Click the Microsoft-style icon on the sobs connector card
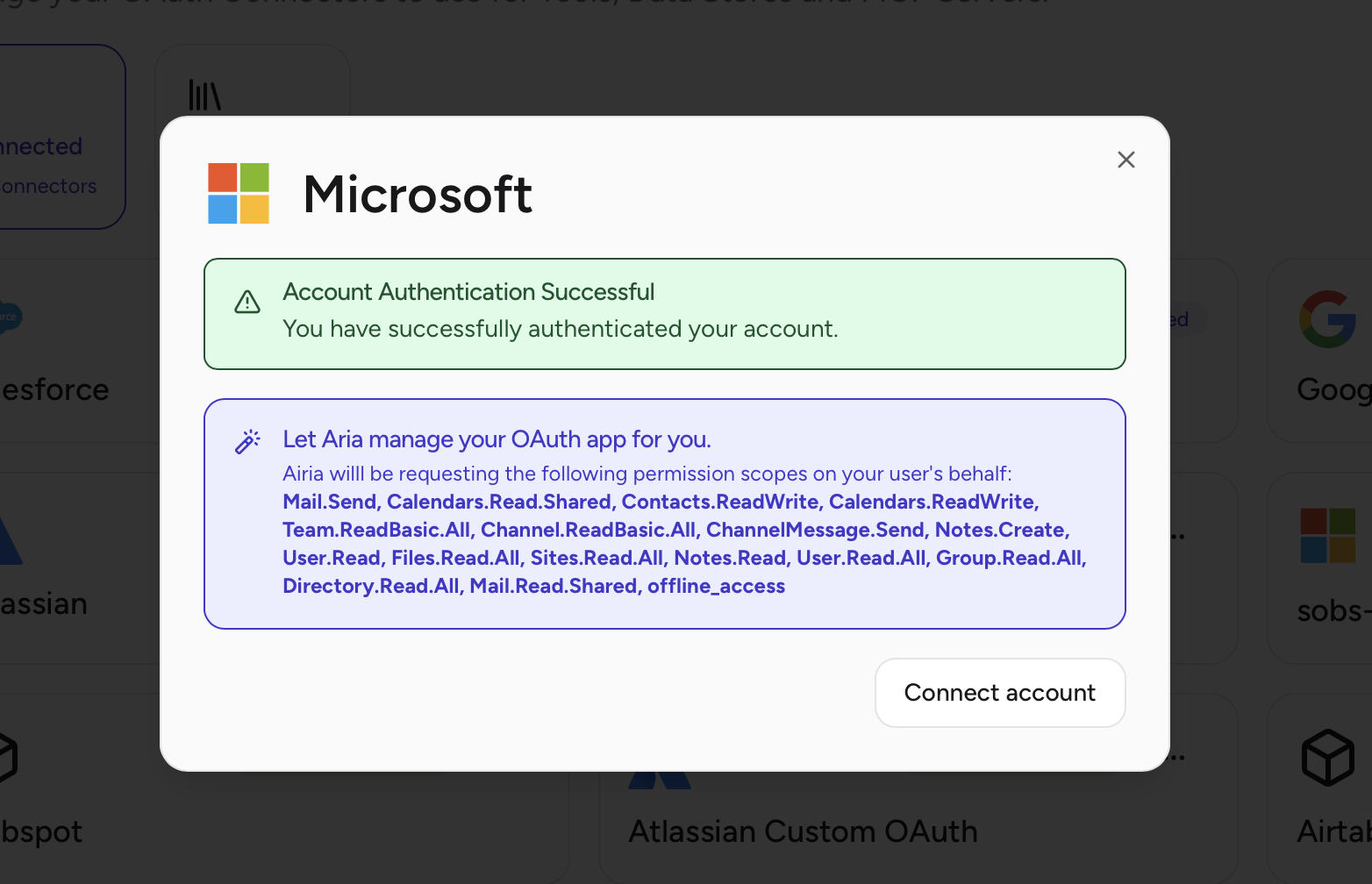The height and width of the screenshot is (884, 1372). tap(1330, 535)
